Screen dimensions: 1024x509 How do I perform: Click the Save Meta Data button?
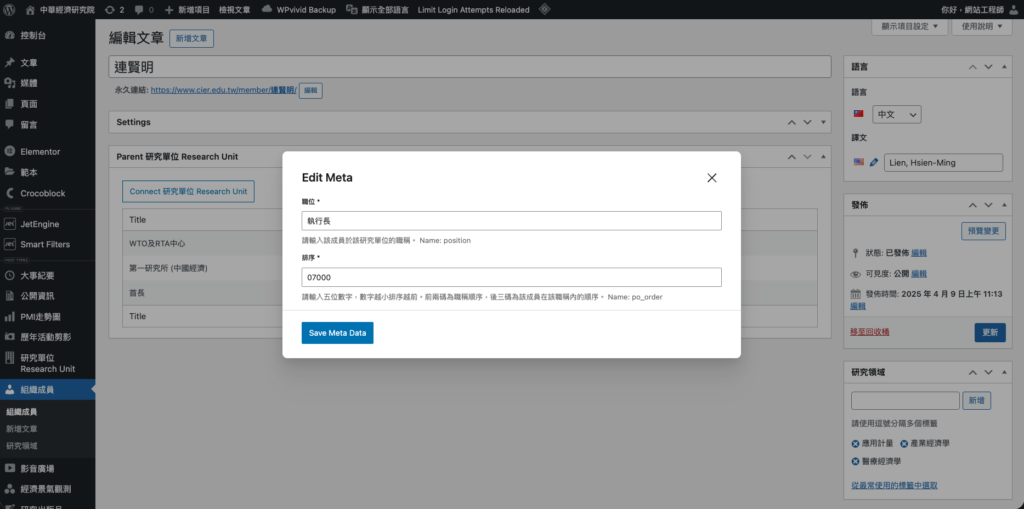point(337,333)
